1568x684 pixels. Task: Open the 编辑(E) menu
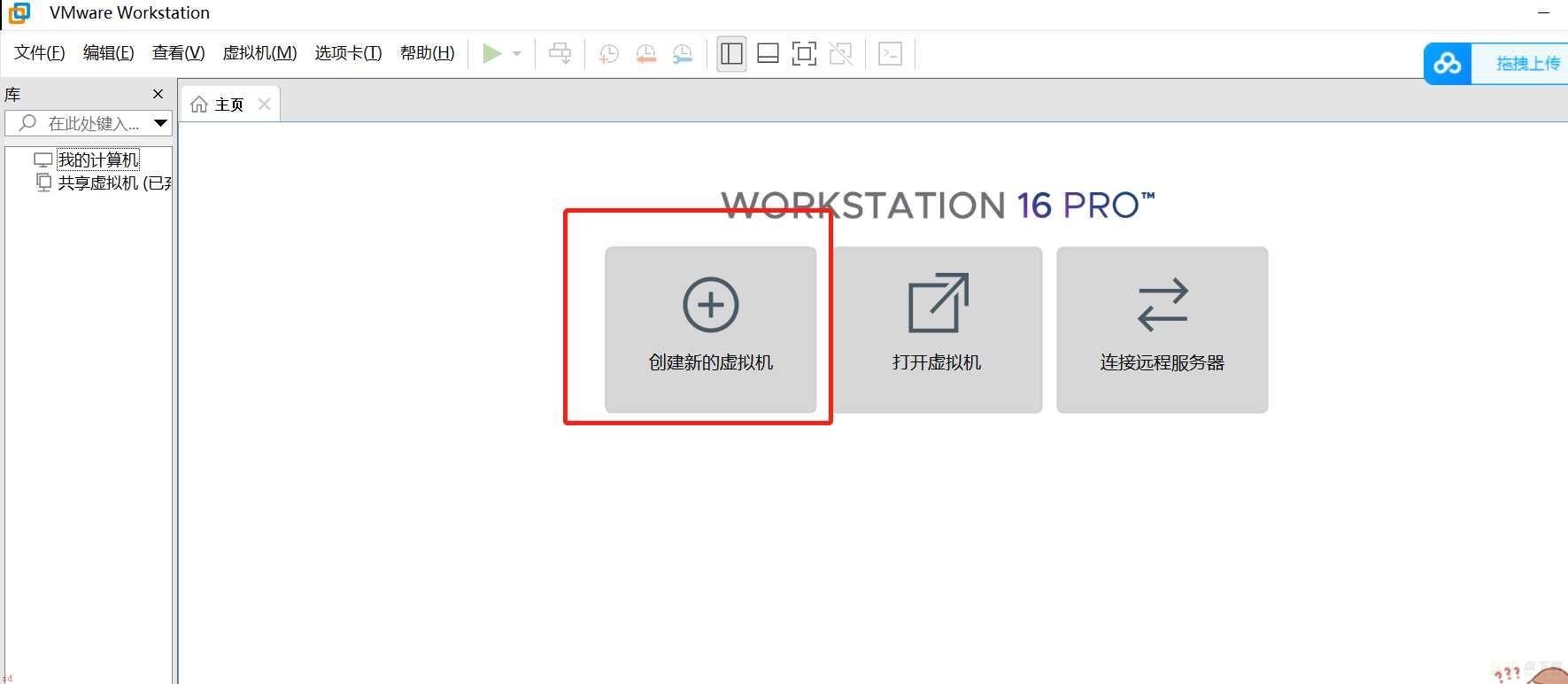coord(109,53)
